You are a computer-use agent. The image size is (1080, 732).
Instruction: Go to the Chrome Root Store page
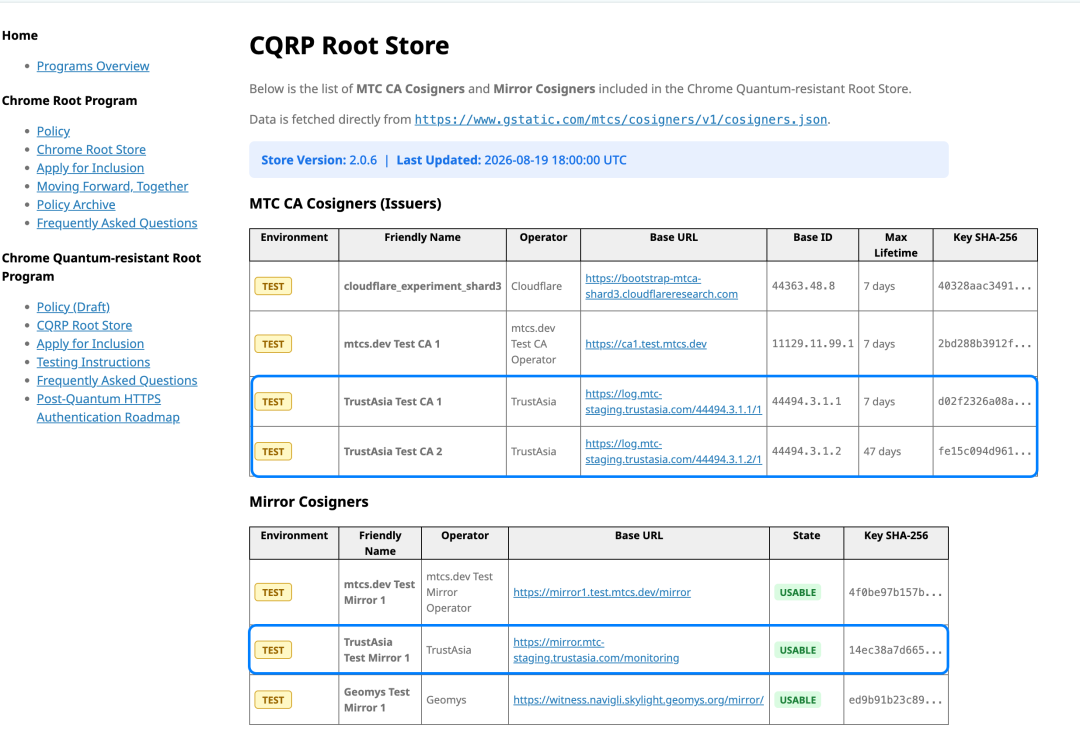(91, 149)
